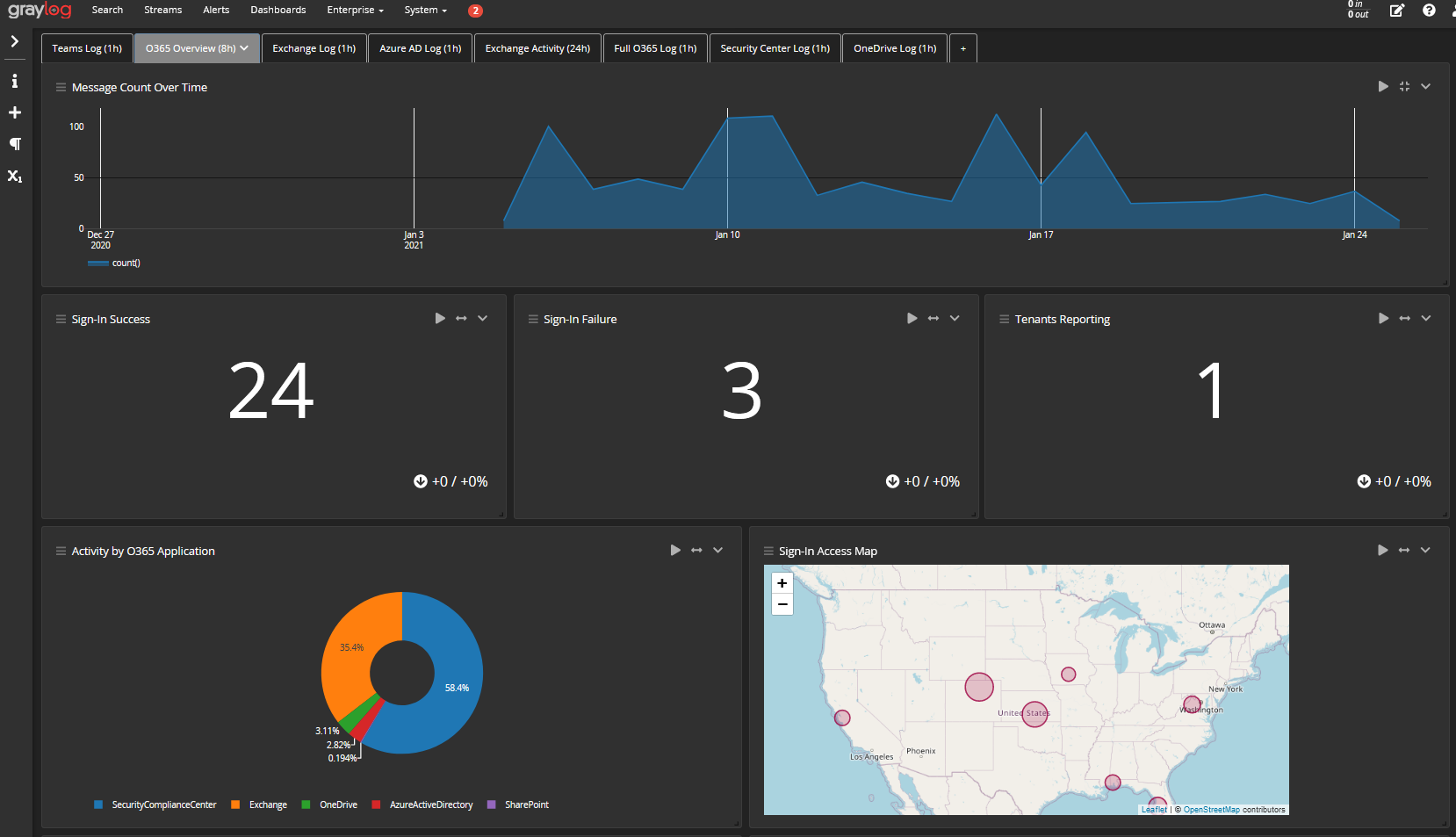The height and width of the screenshot is (837, 1456).
Task: Switch to the Azure AD Log tab
Action: point(420,48)
